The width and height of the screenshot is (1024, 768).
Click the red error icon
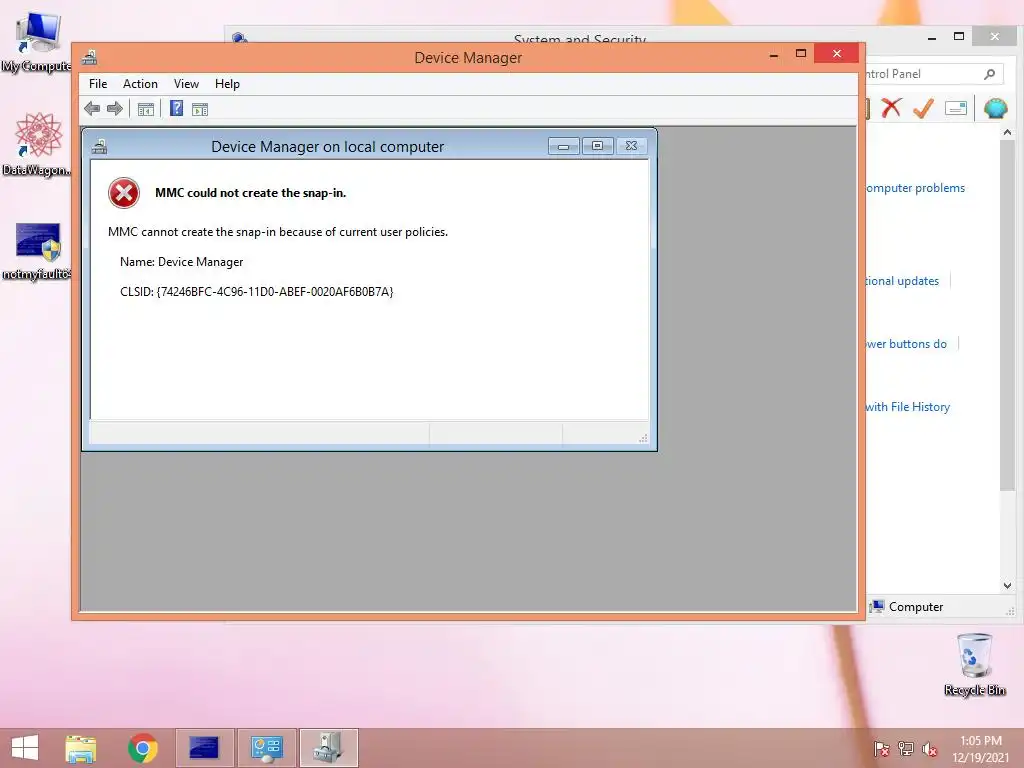[124, 193]
